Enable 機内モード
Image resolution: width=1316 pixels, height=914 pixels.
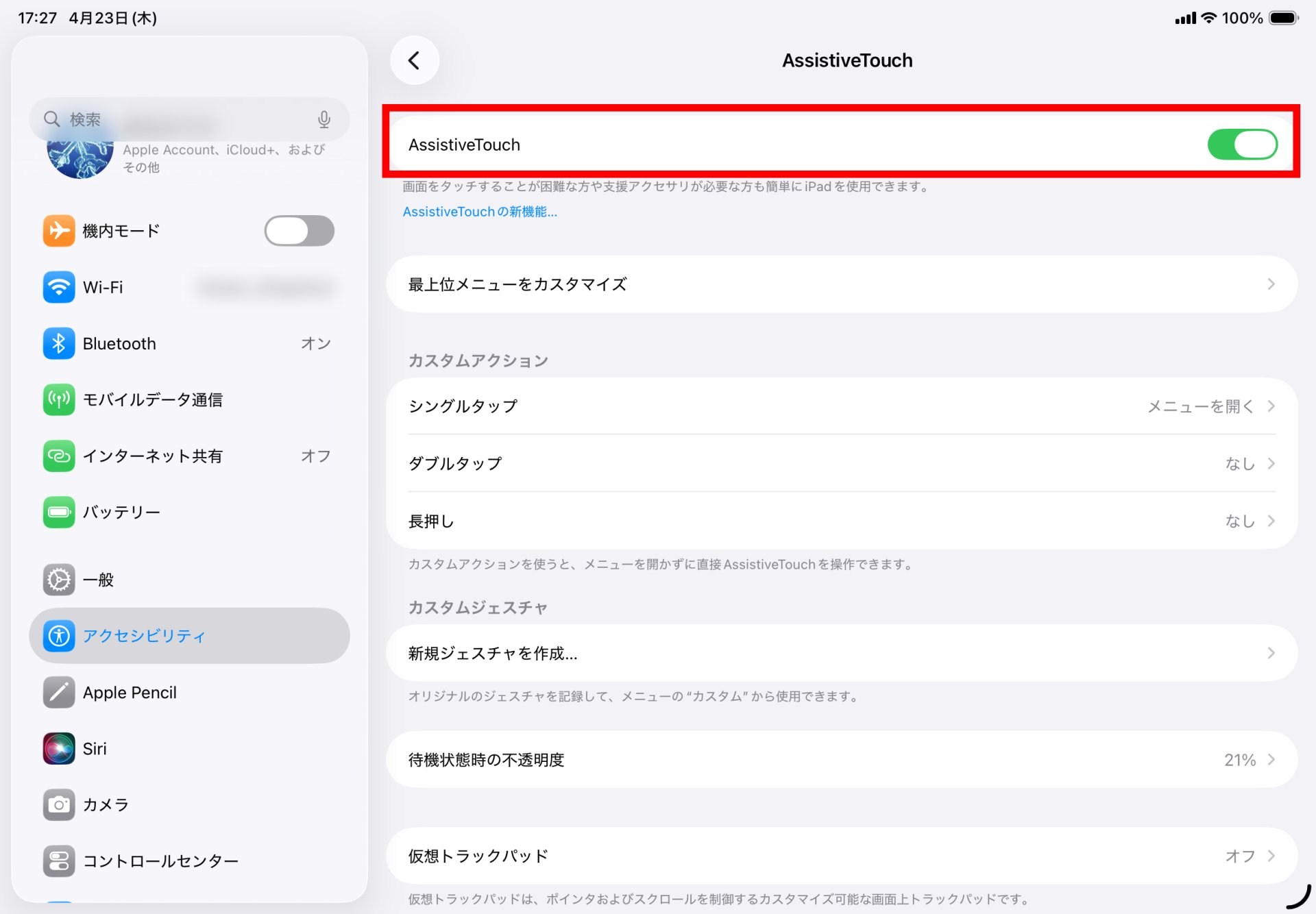pos(299,231)
